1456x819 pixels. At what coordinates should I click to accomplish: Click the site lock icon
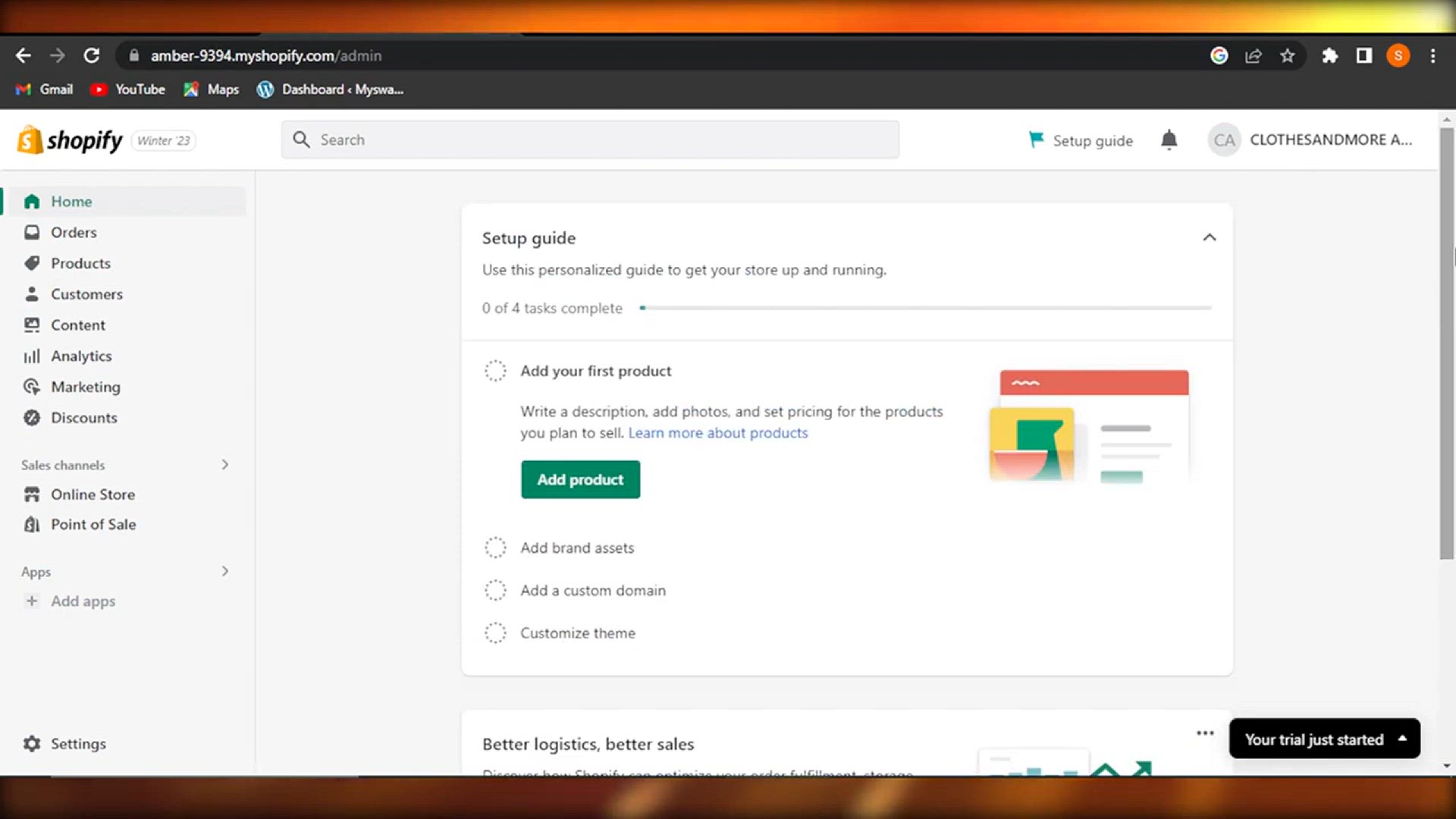click(134, 55)
